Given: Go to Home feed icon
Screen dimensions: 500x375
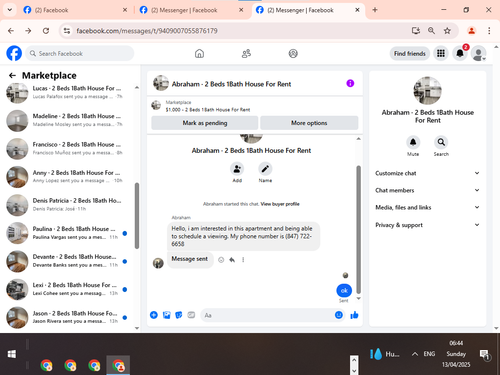Looking at the screenshot, I should click(x=199, y=53).
